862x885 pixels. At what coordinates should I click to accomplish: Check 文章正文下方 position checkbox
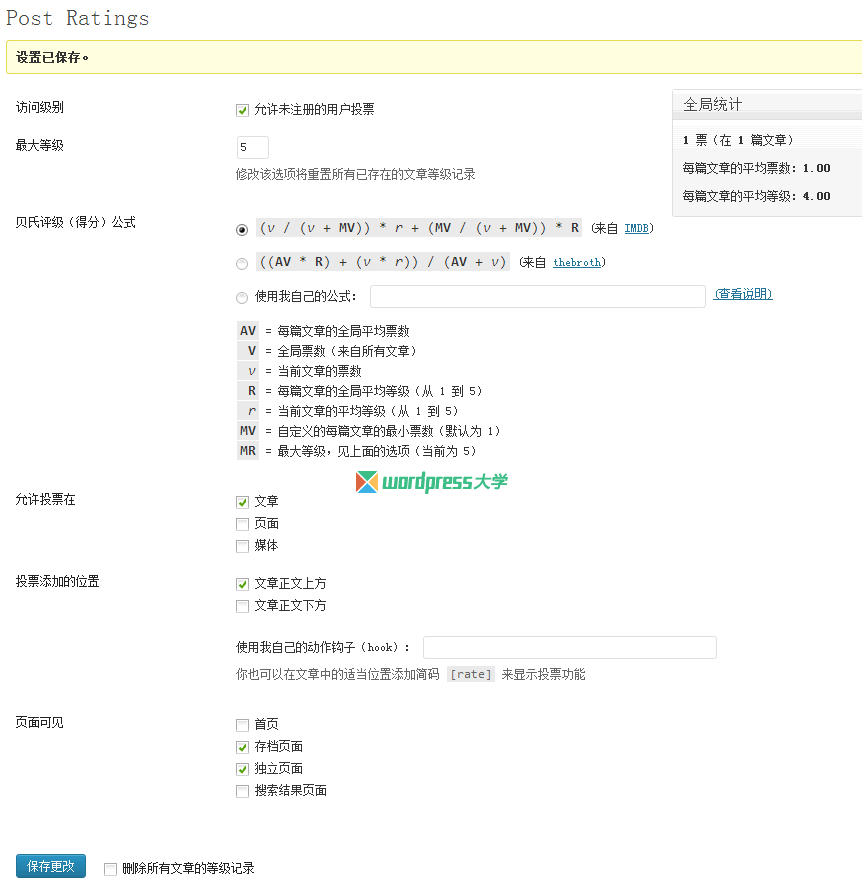(242, 606)
